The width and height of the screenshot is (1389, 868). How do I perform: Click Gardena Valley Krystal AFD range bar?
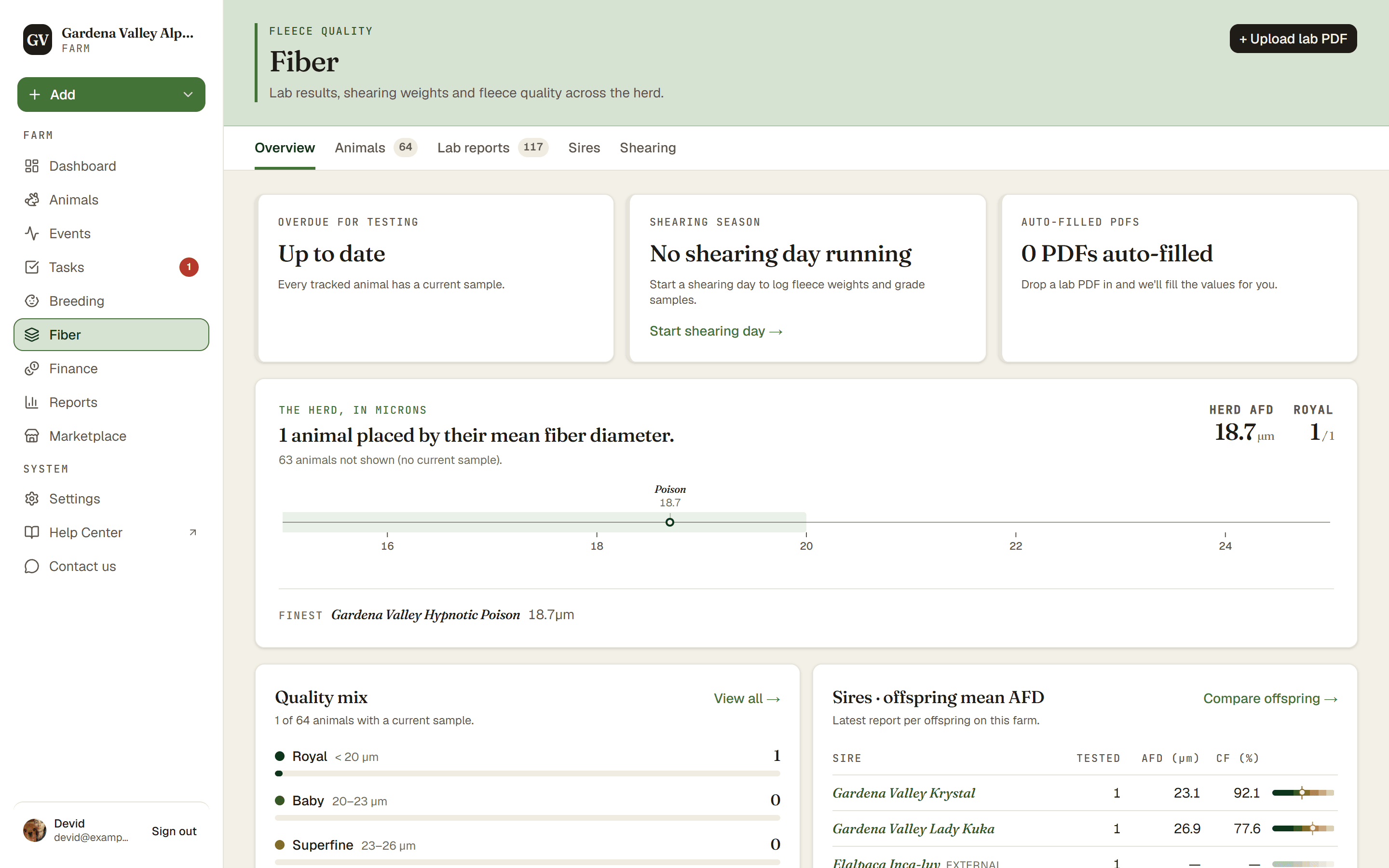click(x=1303, y=793)
